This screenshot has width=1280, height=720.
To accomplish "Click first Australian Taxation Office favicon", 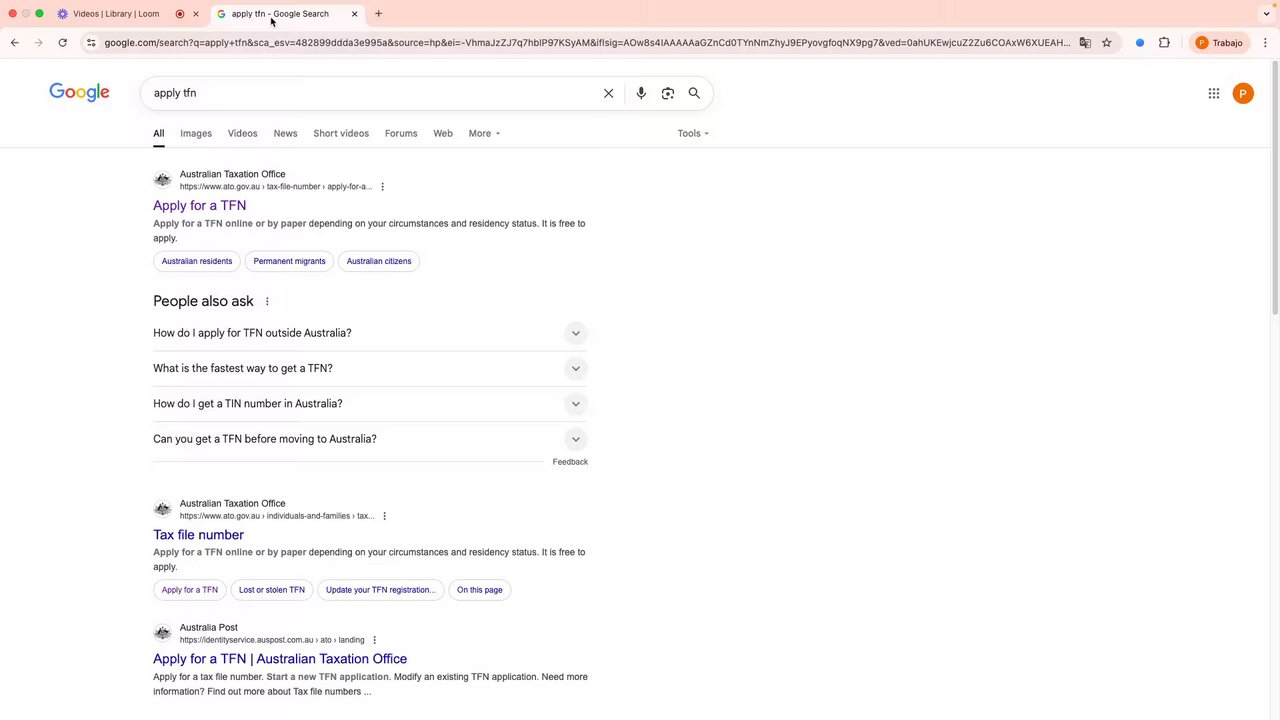I will tap(162, 180).
